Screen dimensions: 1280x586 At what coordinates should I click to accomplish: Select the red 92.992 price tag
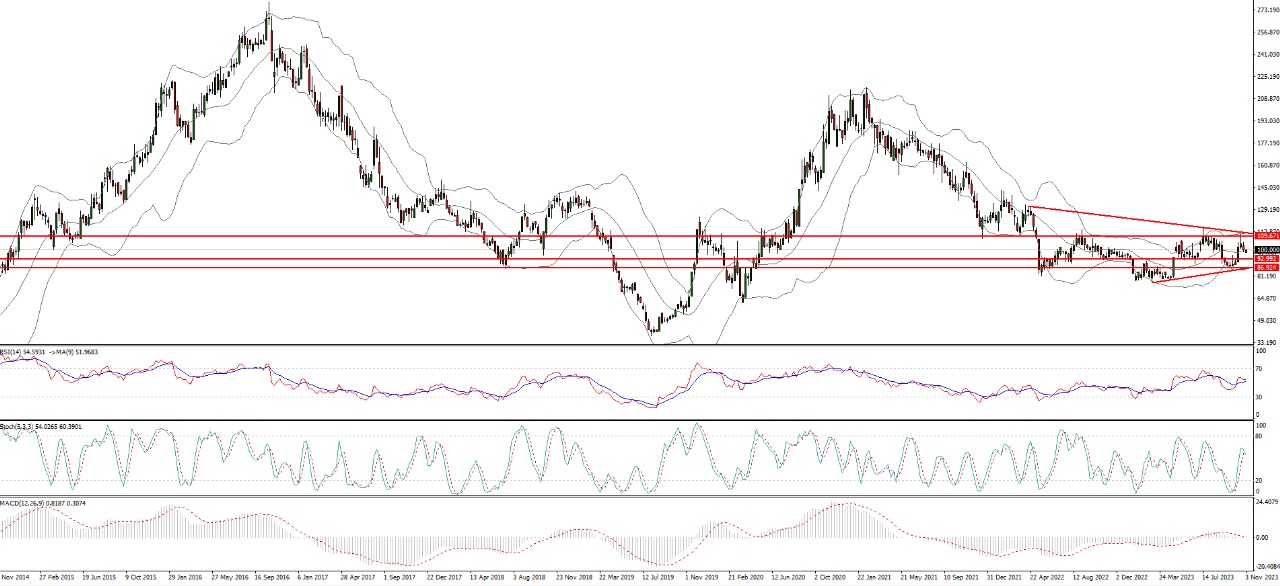(x=1266, y=259)
